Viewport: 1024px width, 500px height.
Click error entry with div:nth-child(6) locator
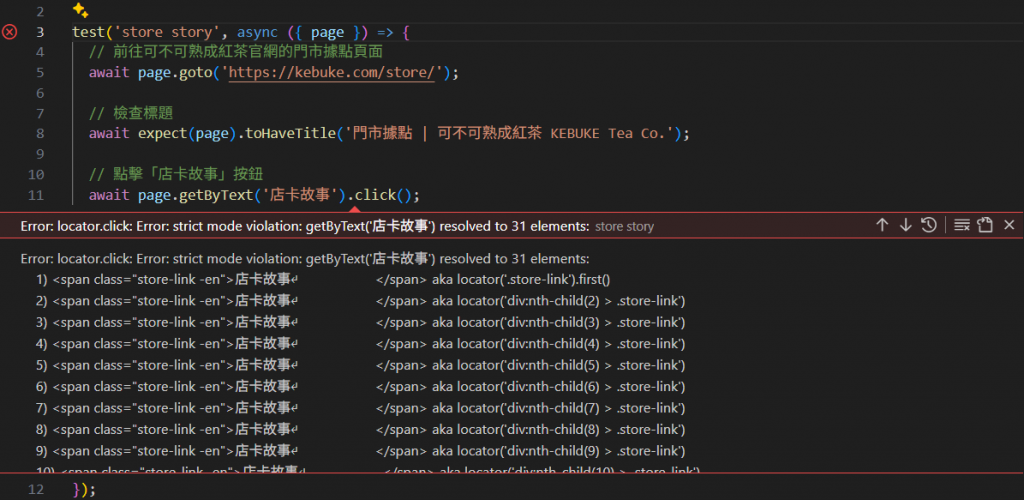(x=360, y=387)
